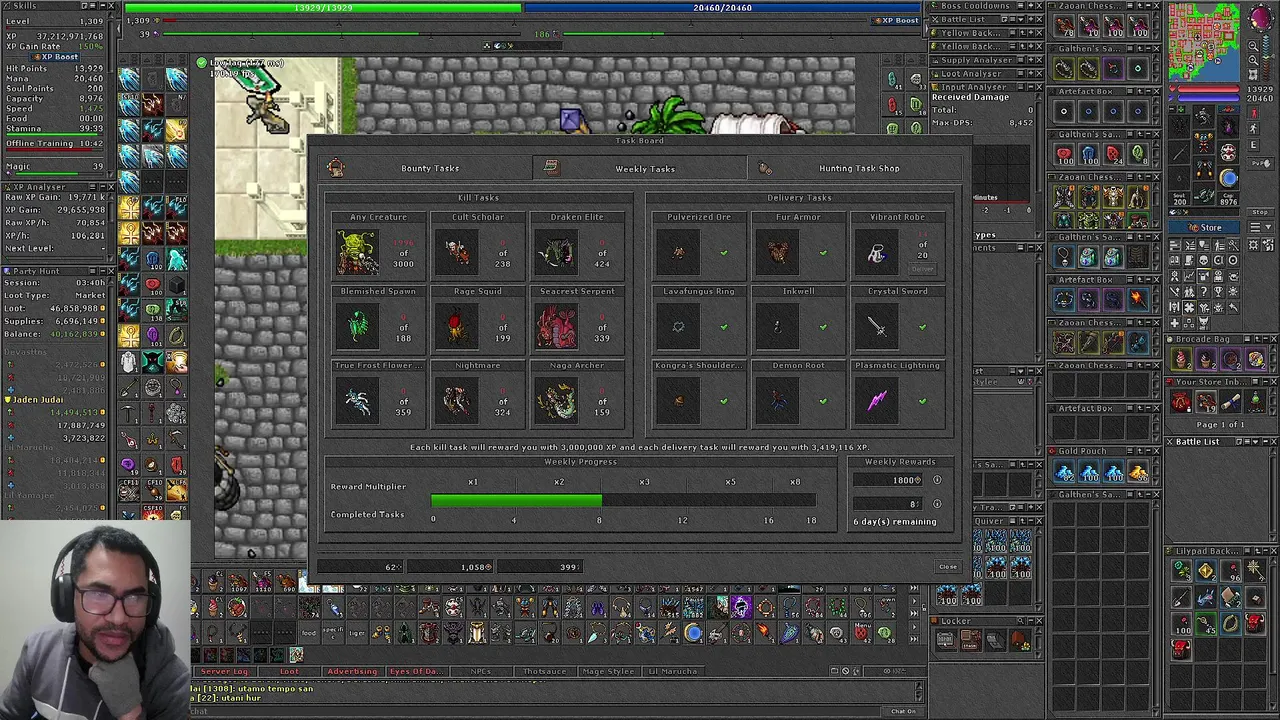
Task: Click the Lavafungus Ring delivery item icon
Action: click(678, 327)
